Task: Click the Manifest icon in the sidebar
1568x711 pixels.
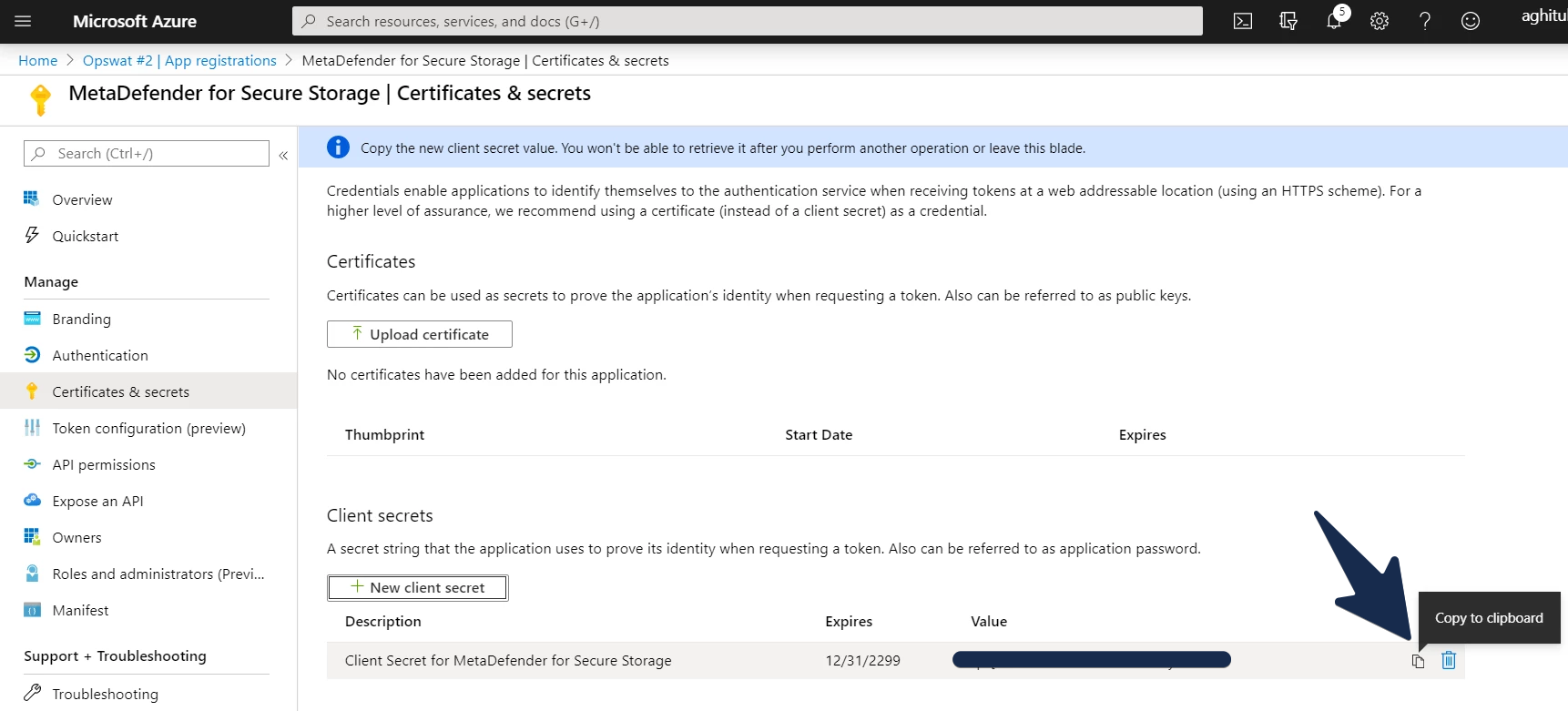Action: 32,609
